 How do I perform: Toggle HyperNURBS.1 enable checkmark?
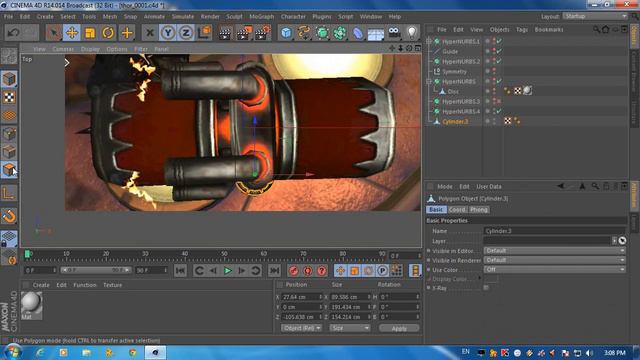pyautogui.click(x=500, y=41)
